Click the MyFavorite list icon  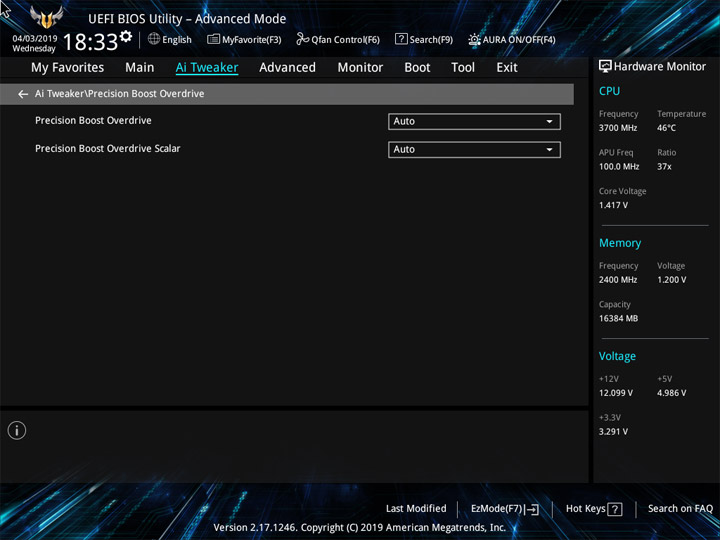214,39
